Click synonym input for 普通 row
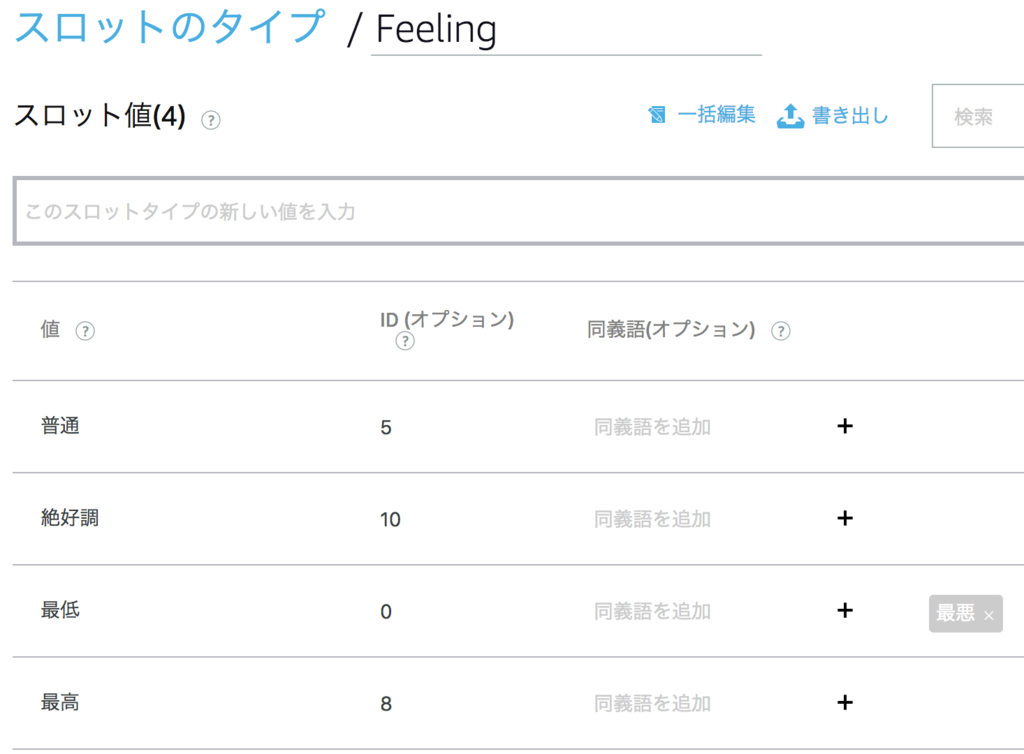Viewport: 1024px width, 754px height. click(652, 427)
